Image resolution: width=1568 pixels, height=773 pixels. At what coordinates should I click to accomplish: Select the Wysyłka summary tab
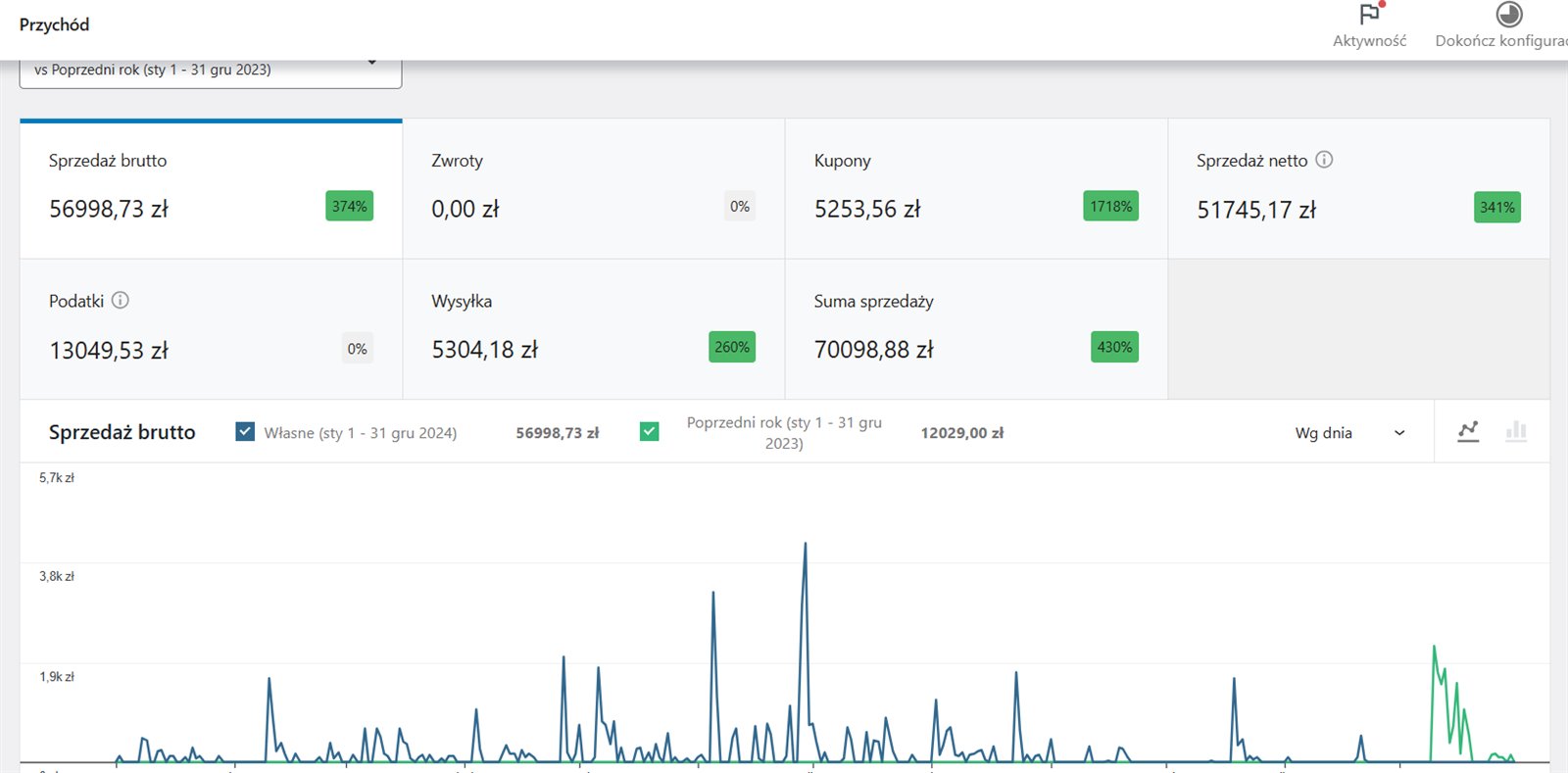click(x=593, y=329)
